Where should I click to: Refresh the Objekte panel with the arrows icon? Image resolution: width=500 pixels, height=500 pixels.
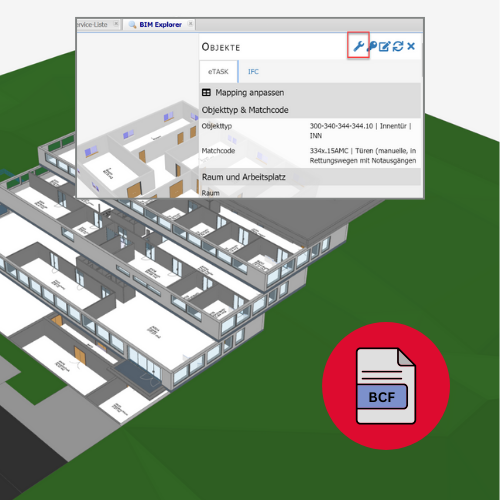pos(398,46)
